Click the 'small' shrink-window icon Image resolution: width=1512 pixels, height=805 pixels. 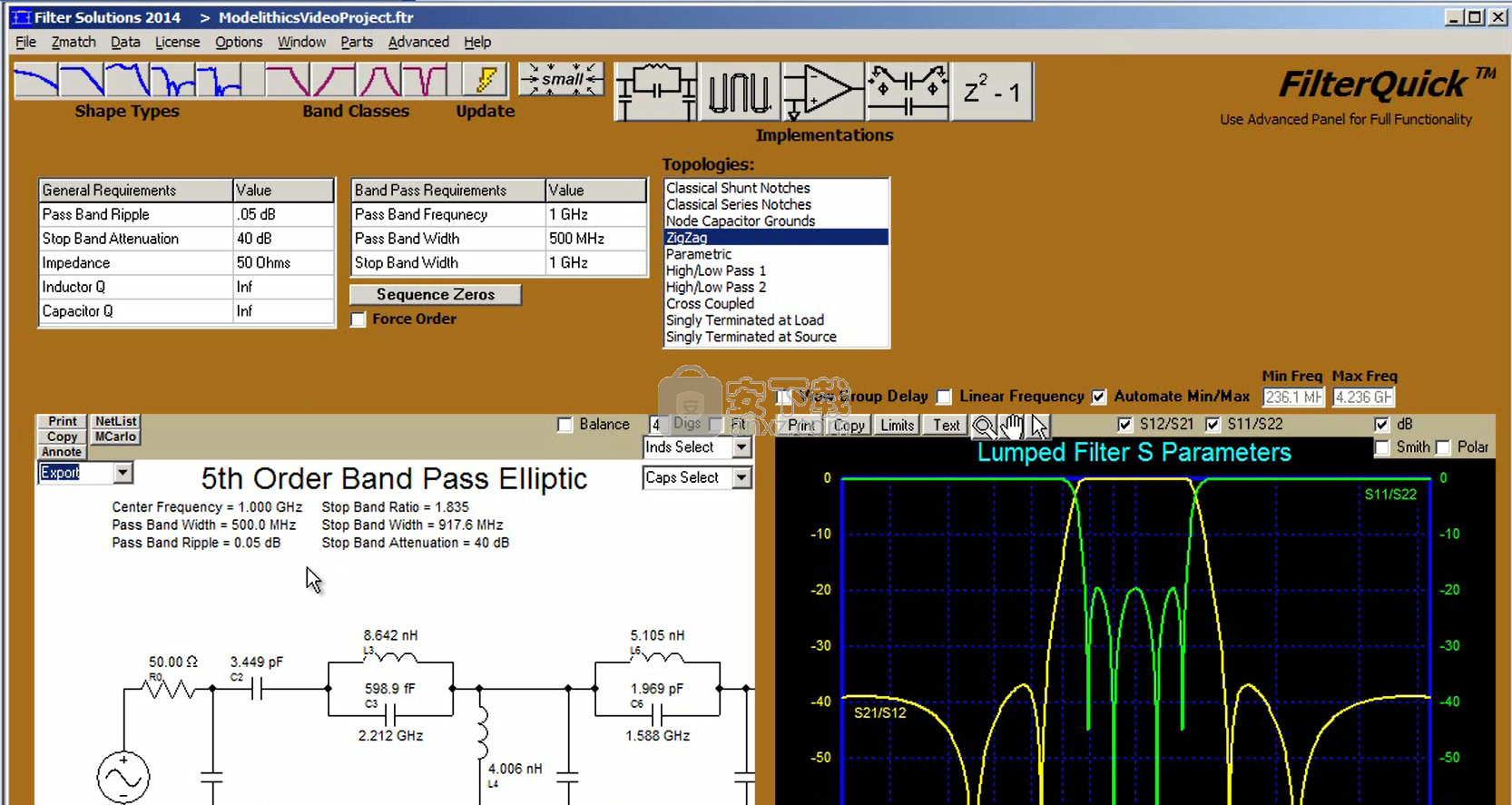[561, 79]
